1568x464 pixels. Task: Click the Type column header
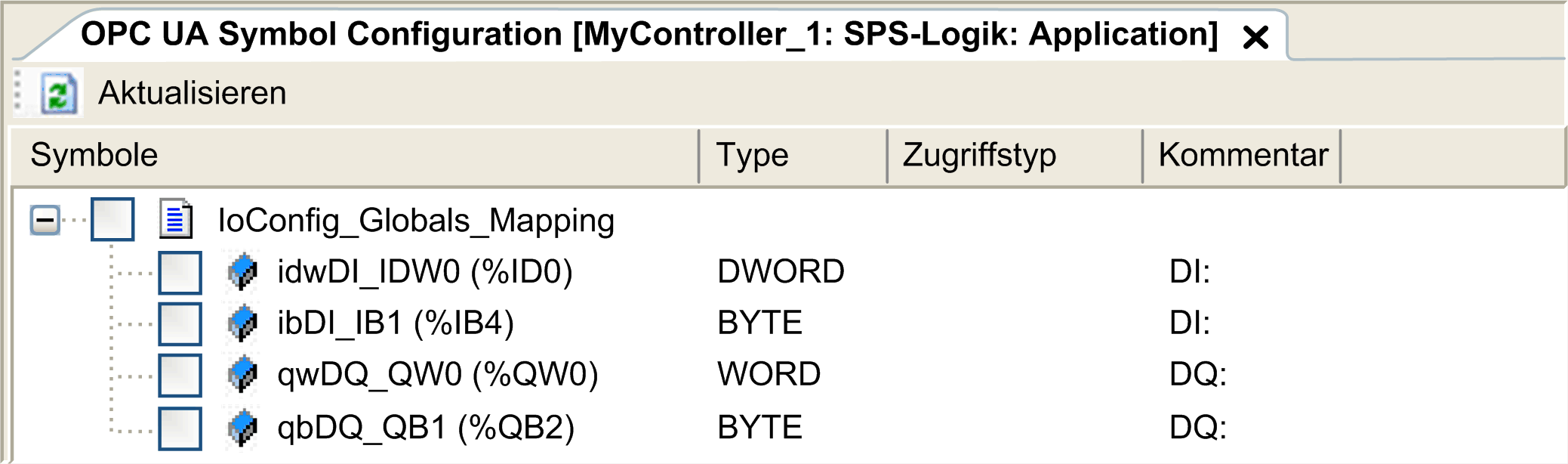(793, 156)
